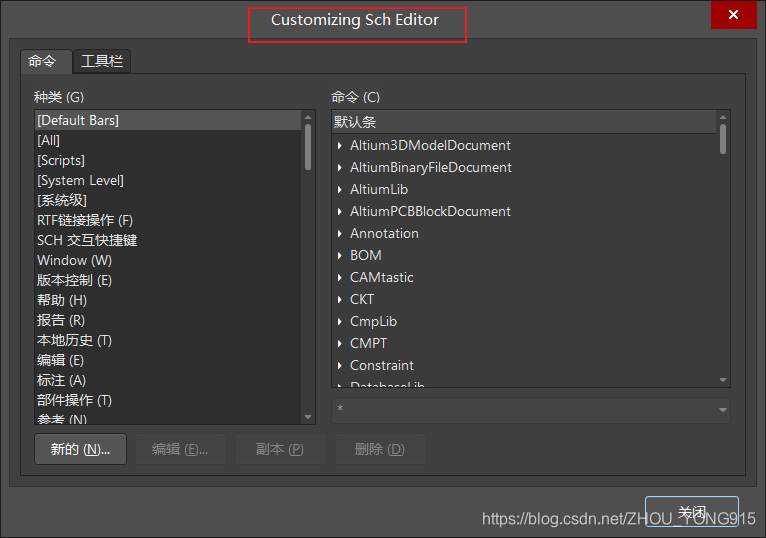Select the CAMtastic command entry
Screen dimensions: 766x538
click(x=382, y=278)
